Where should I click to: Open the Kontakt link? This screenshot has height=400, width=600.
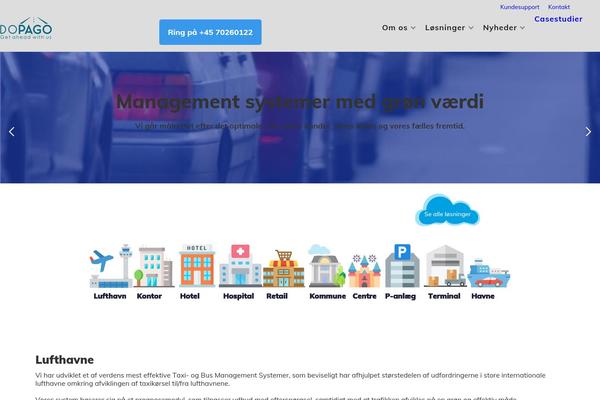click(559, 7)
